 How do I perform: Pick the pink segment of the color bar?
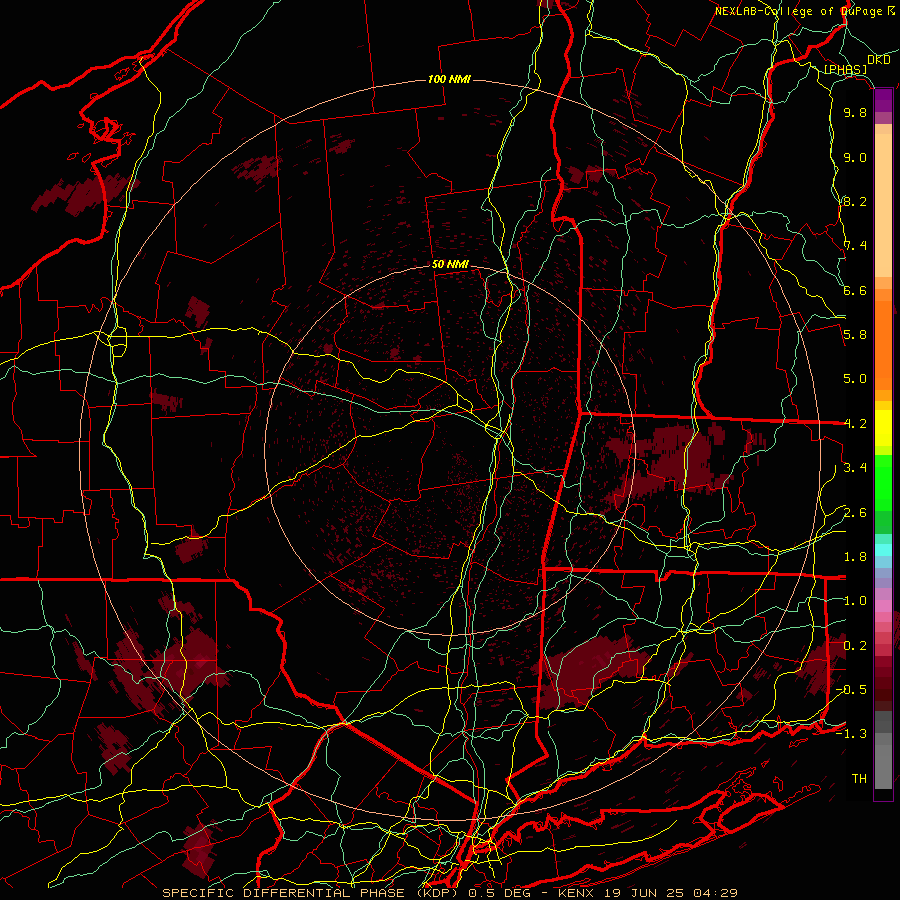tap(883, 606)
